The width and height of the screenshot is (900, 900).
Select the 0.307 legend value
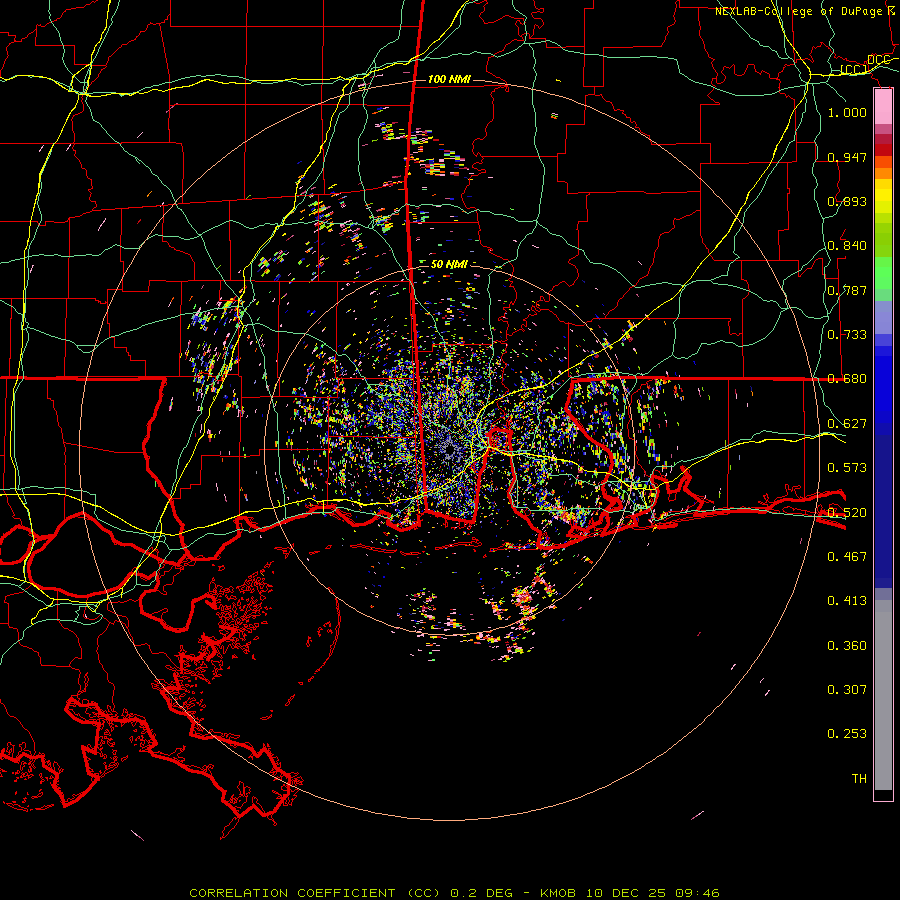[x=847, y=689]
